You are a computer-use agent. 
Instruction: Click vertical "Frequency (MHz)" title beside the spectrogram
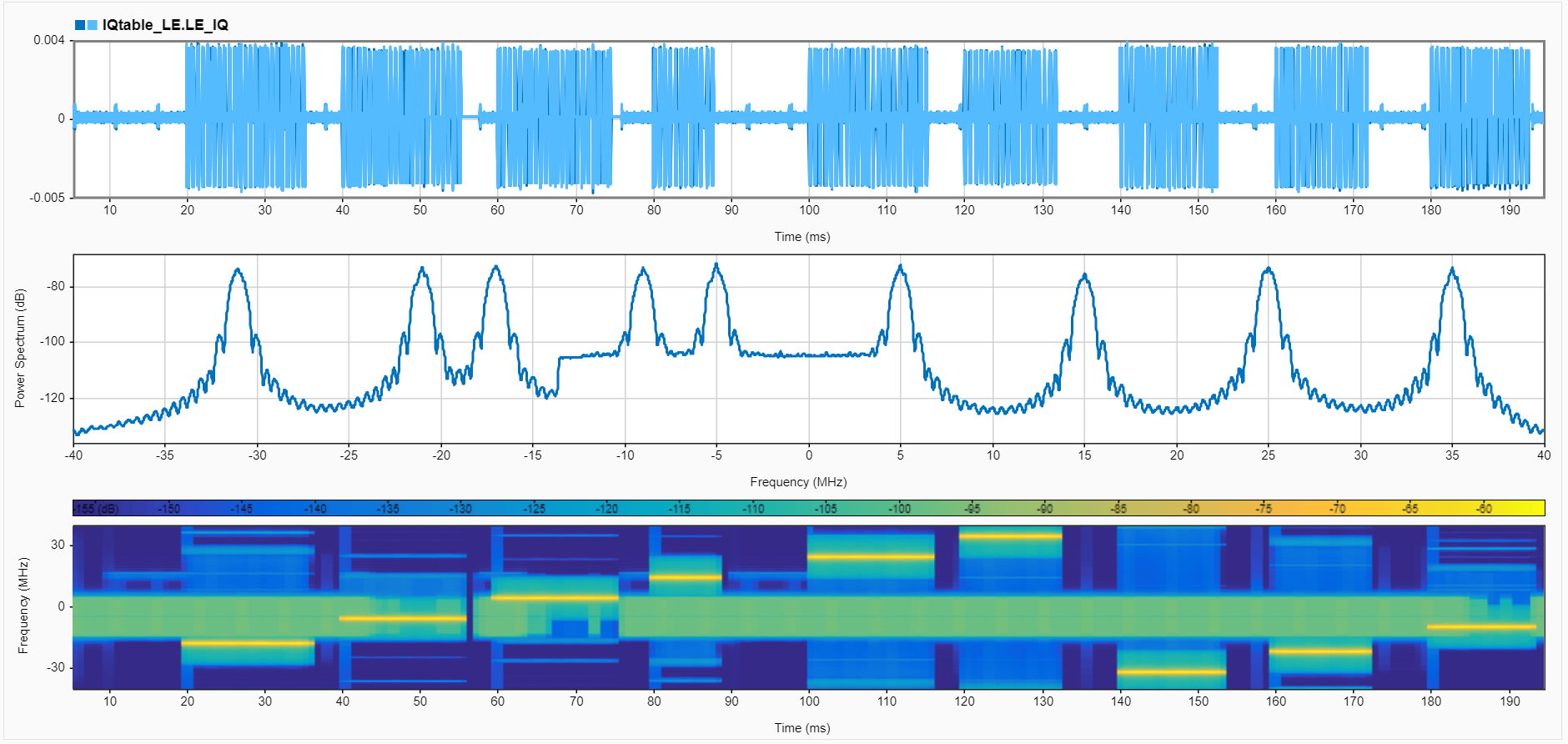(23, 606)
